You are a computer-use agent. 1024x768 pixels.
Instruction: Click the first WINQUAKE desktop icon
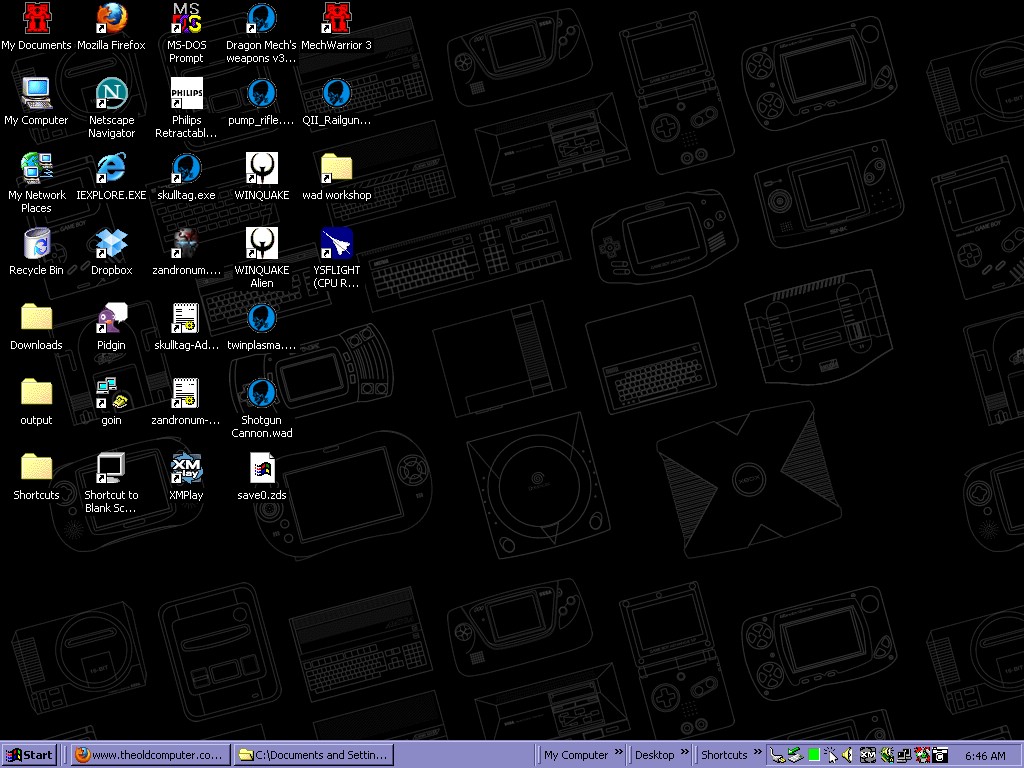click(261, 169)
